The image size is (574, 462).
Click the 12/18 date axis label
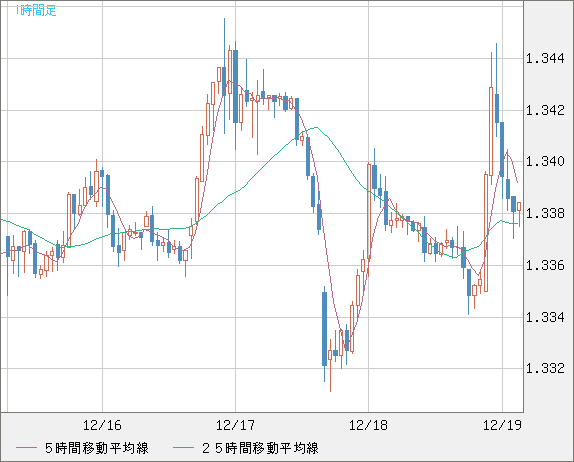(368, 425)
